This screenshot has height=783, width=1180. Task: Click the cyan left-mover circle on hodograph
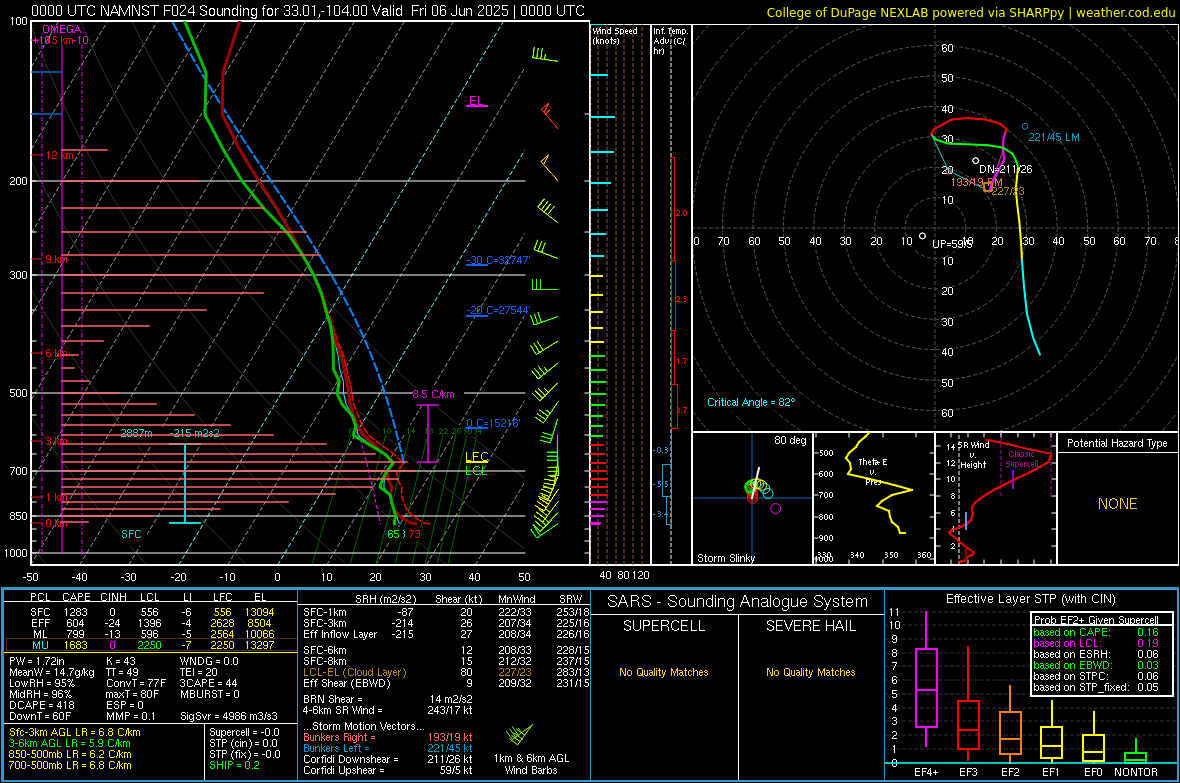click(x=1025, y=126)
